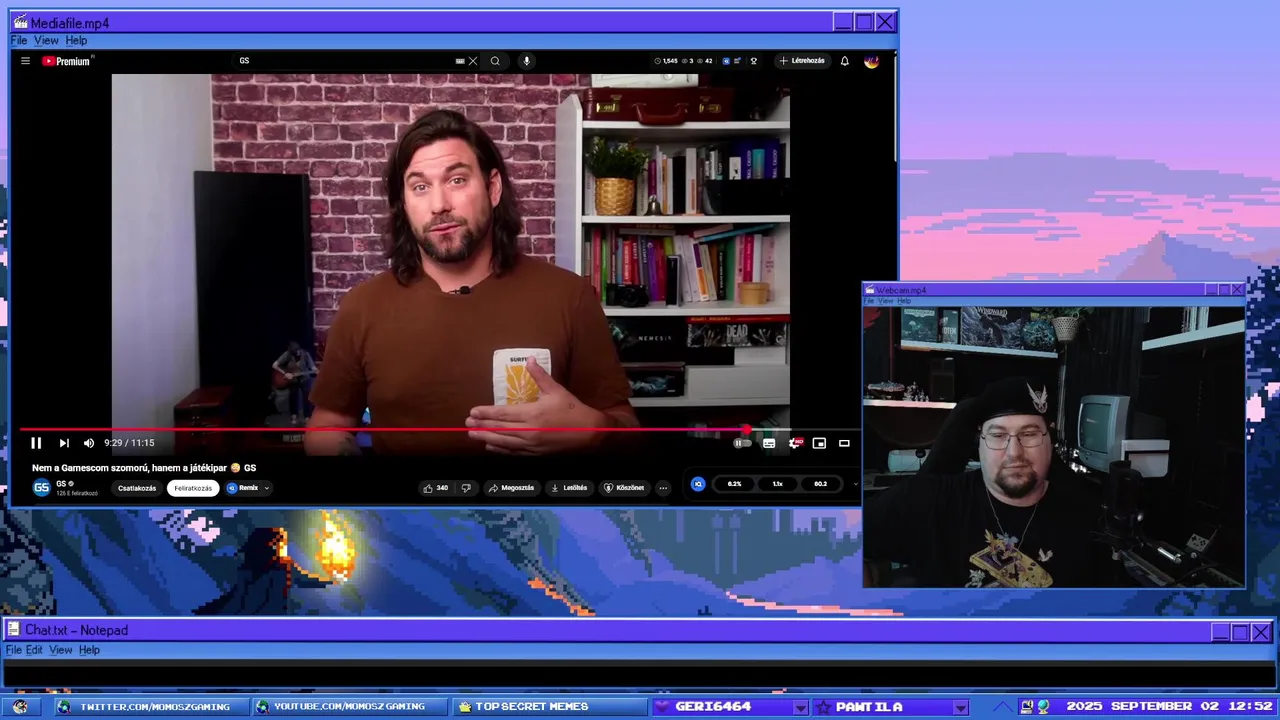The image size is (1280, 720).
Task: Open File menu in Webcam.mp4 window
Action: click(869, 301)
